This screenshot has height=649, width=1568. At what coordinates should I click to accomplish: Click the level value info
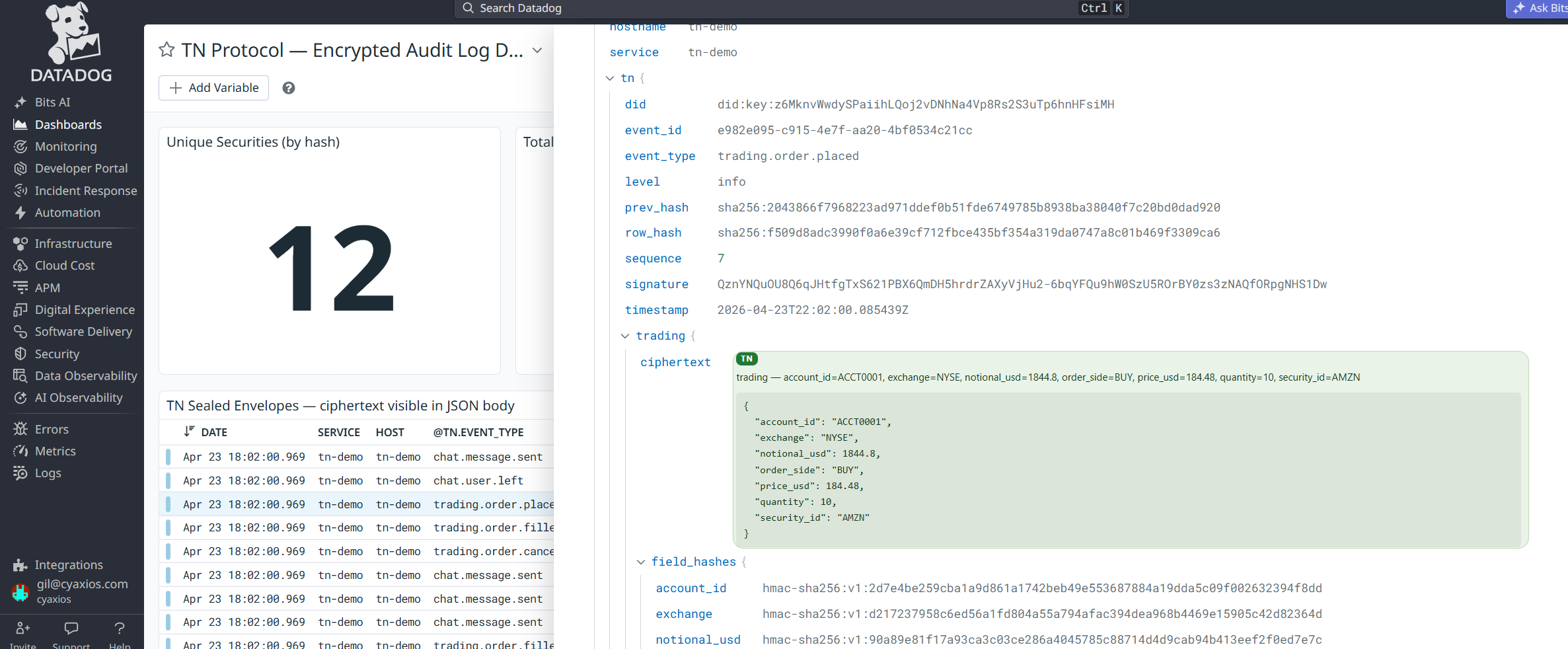click(x=731, y=182)
